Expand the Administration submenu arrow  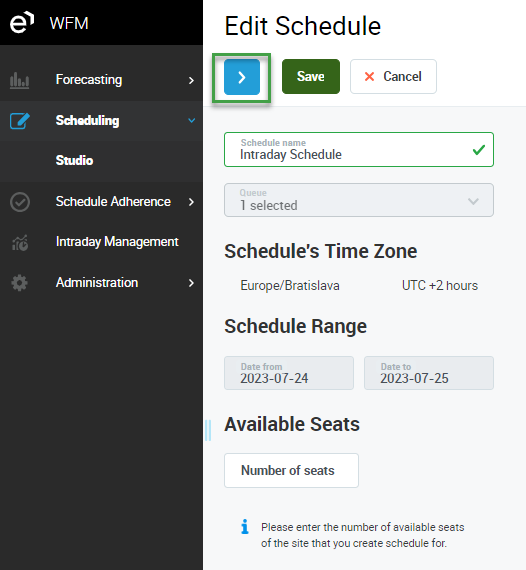tap(191, 283)
